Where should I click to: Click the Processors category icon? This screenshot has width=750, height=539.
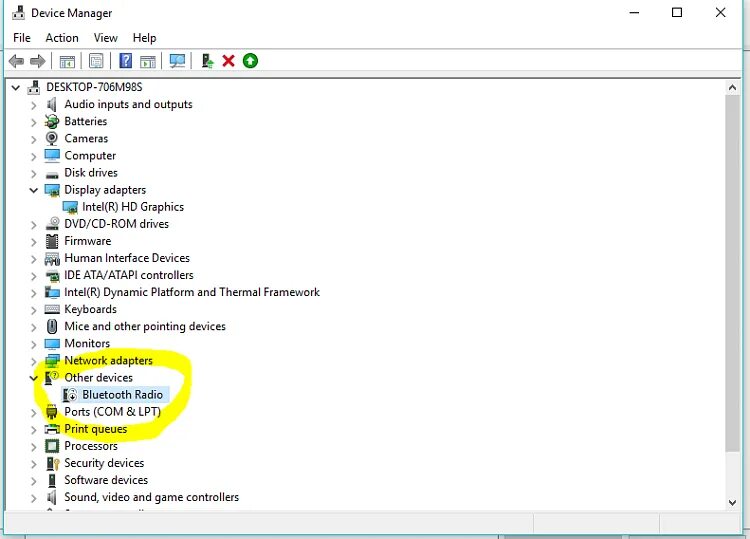[52, 446]
